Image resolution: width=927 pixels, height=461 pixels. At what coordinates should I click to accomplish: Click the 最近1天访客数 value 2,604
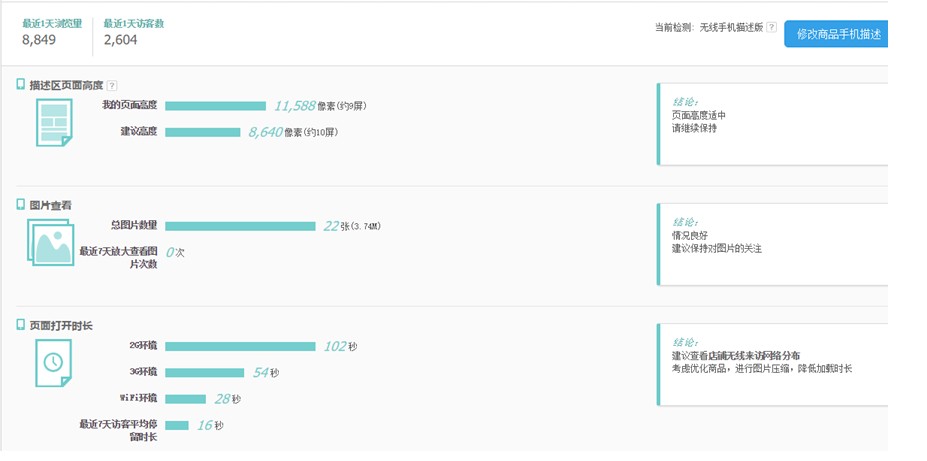(121, 40)
